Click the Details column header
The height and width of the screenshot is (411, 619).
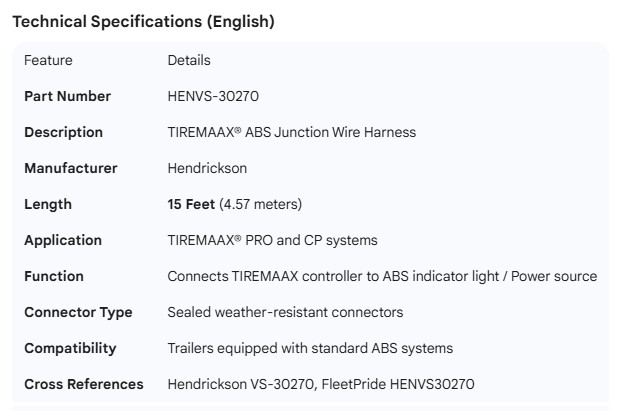[189, 60]
